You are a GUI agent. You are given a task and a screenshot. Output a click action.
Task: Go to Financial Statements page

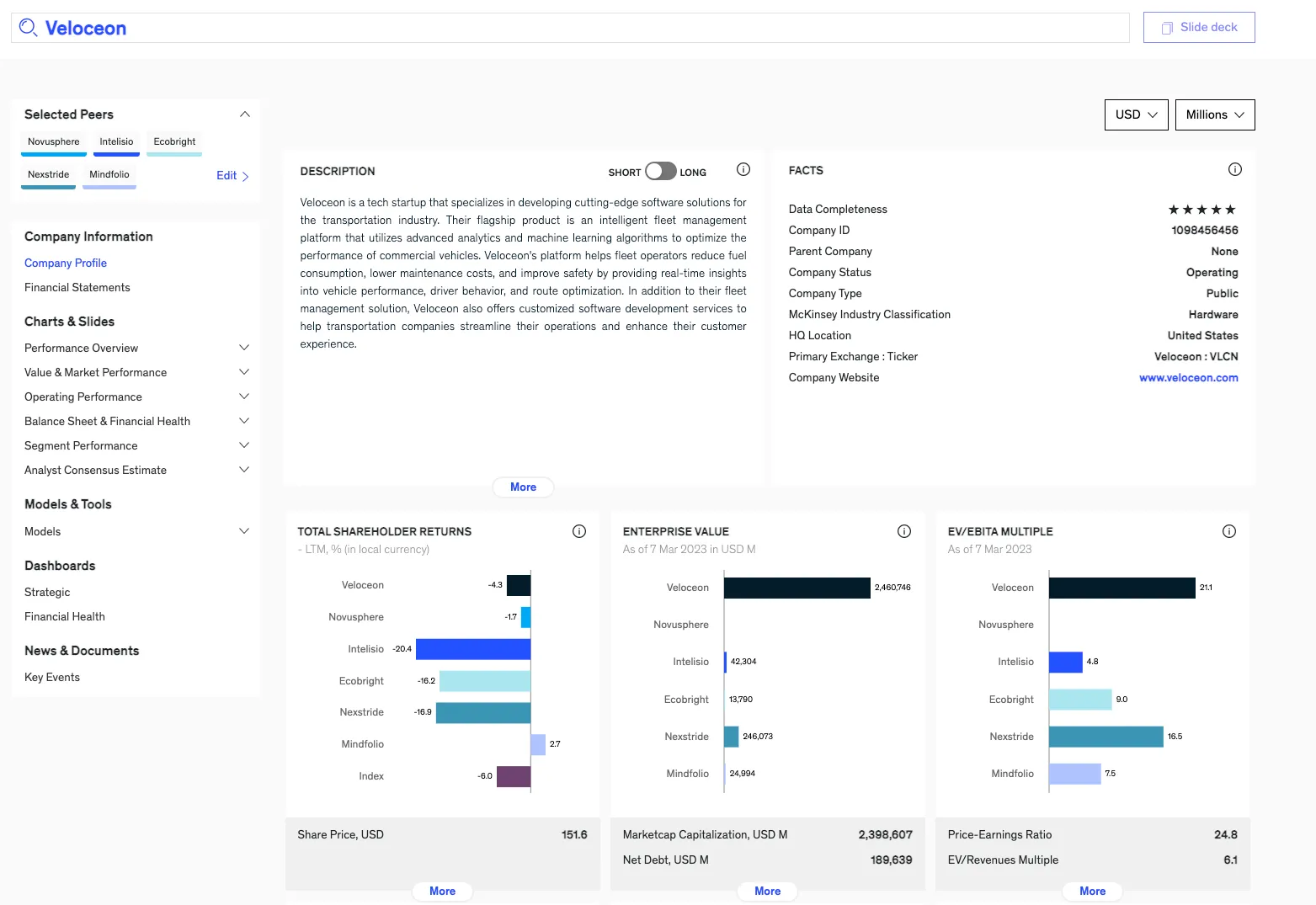77,287
